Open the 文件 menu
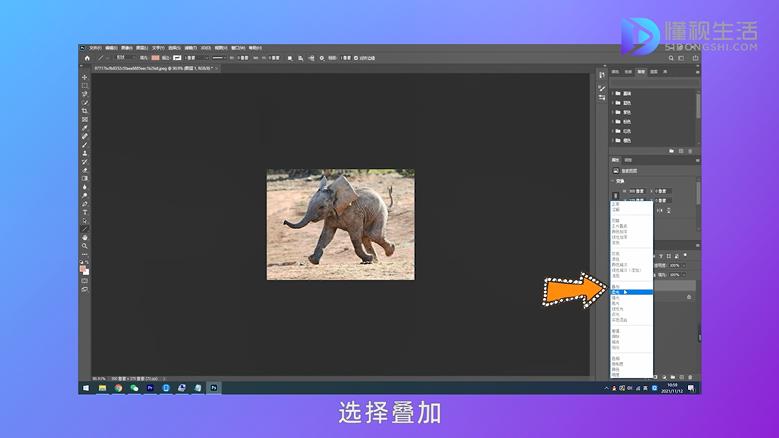779x438 pixels. (95, 48)
